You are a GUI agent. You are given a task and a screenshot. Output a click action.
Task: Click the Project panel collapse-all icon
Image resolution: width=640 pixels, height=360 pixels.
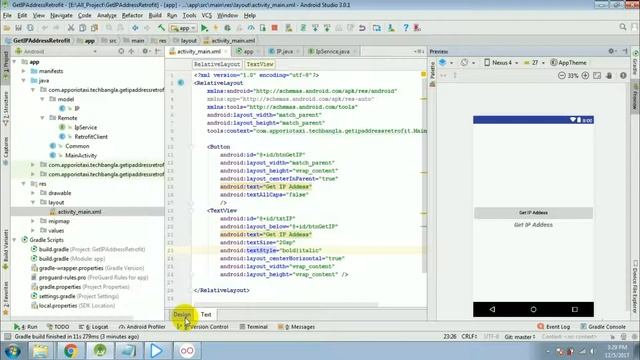click(131, 51)
